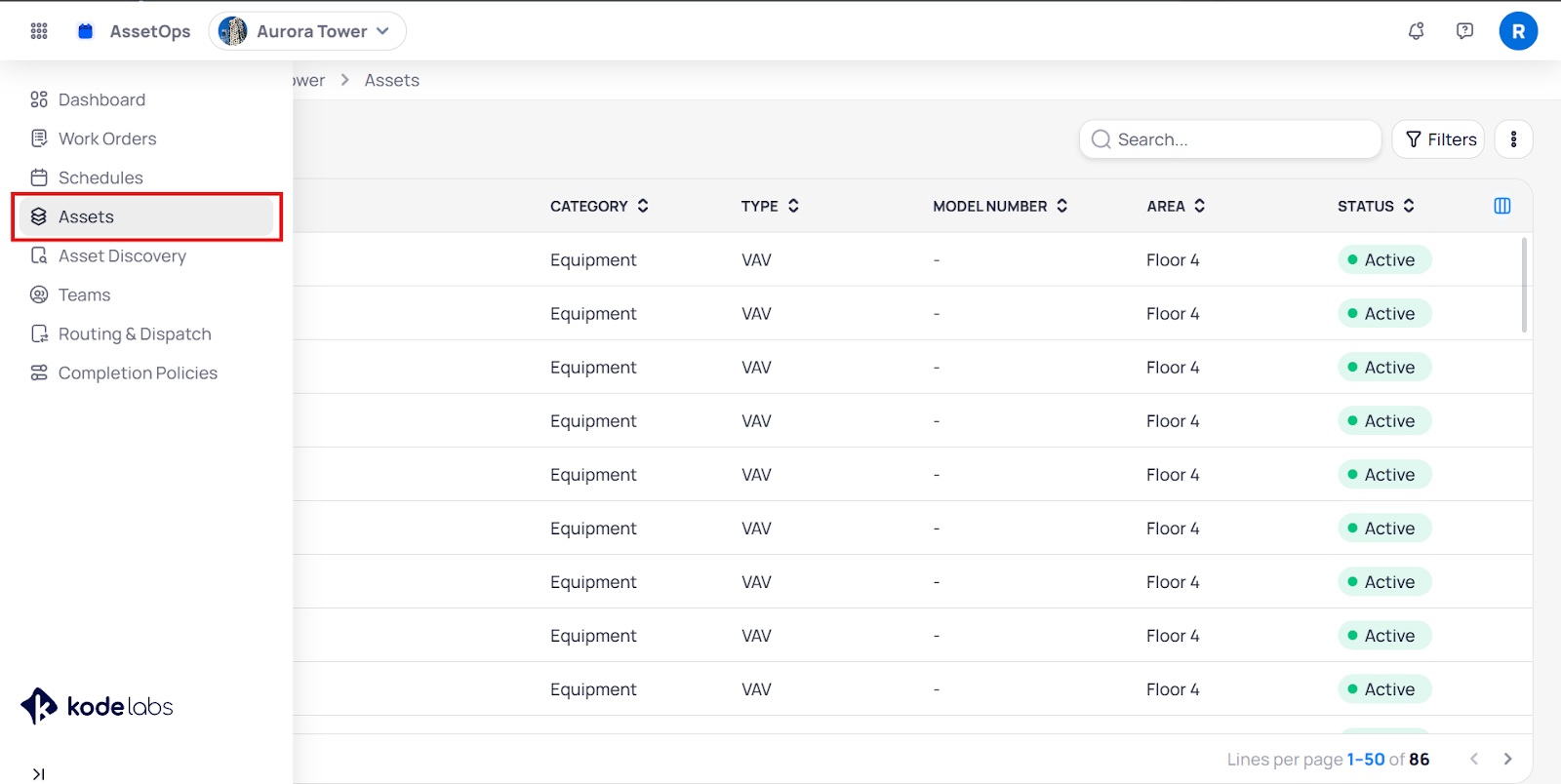The width and height of the screenshot is (1561, 784).
Task: Go to the next page of assets
Action: (x=1507, y=759)
